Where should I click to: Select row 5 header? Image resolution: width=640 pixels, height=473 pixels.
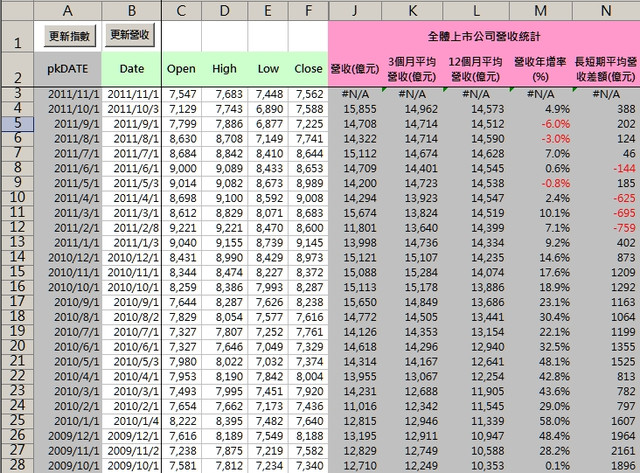(17, 124)
